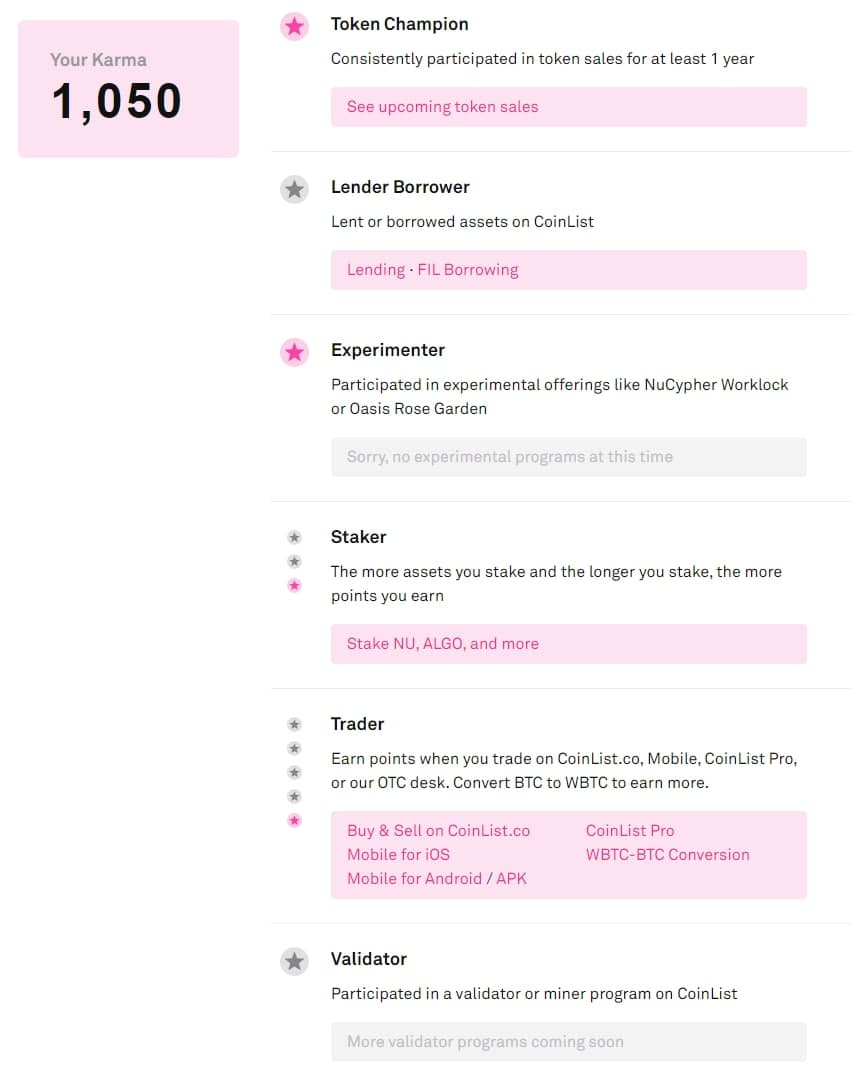853x1066 pixels.
Task: Click the gray Validator star badge
Action: (x=294, y=961)
